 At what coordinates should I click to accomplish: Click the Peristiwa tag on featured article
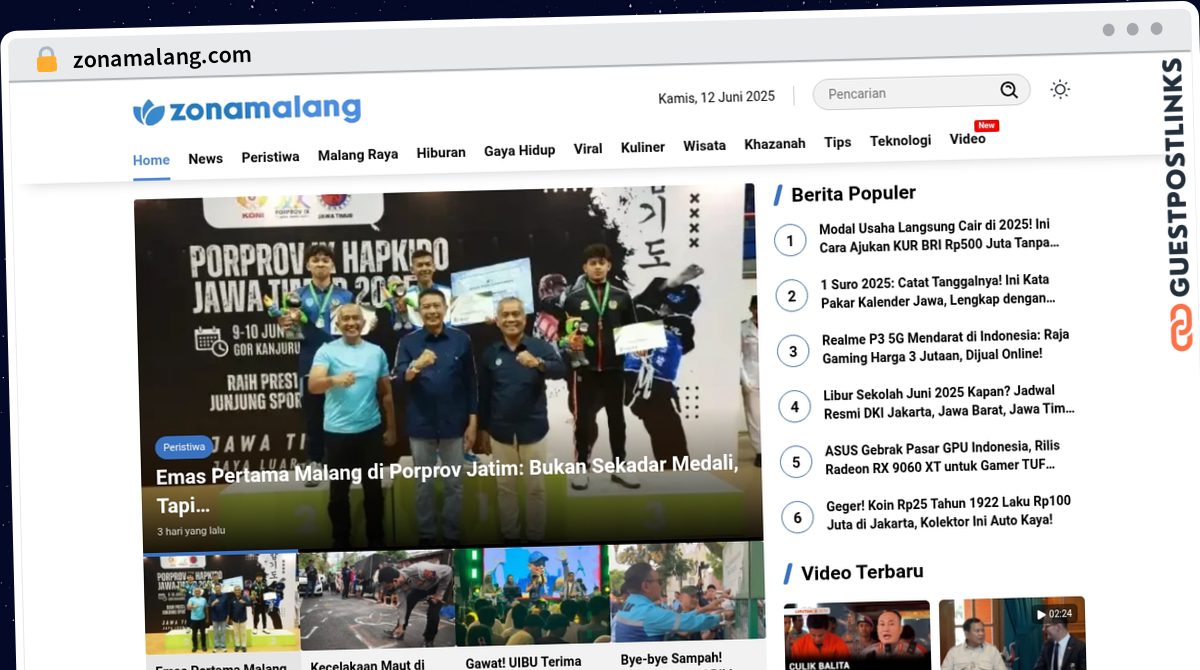(x=184, y=447)
